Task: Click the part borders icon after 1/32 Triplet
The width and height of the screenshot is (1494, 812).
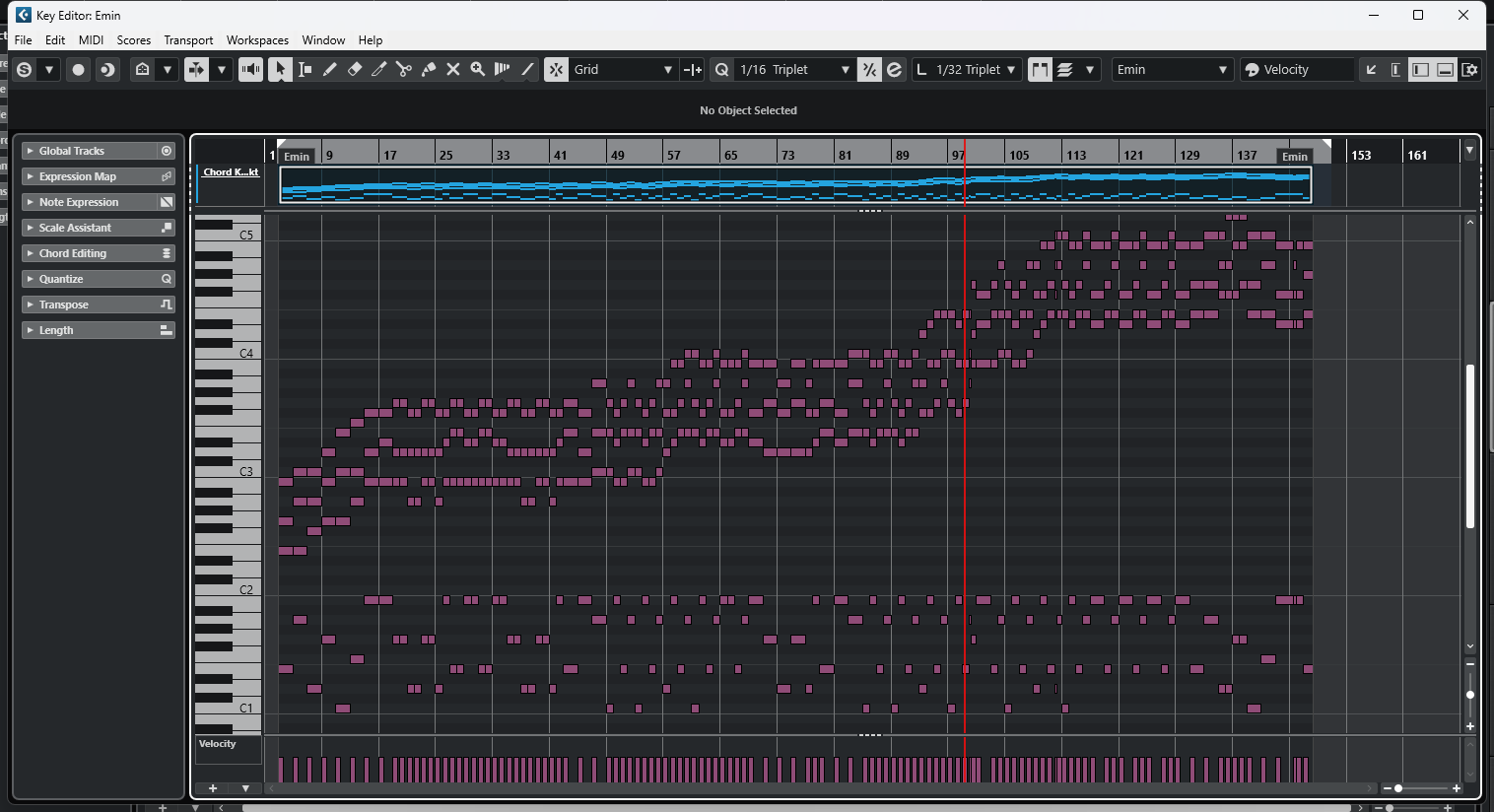Action: click(x=1040, y=69)
